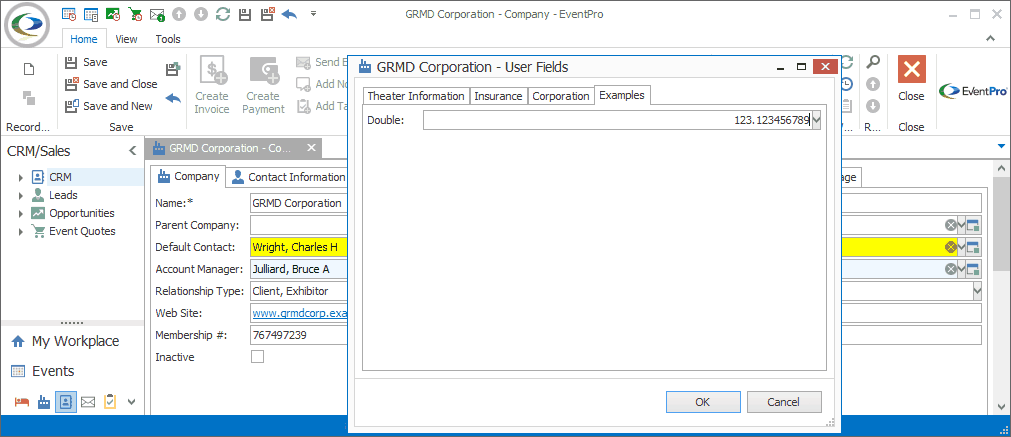Open the envelope mail icon in quick-access bar
1011x437 pixels.
(x=157, y=14)
